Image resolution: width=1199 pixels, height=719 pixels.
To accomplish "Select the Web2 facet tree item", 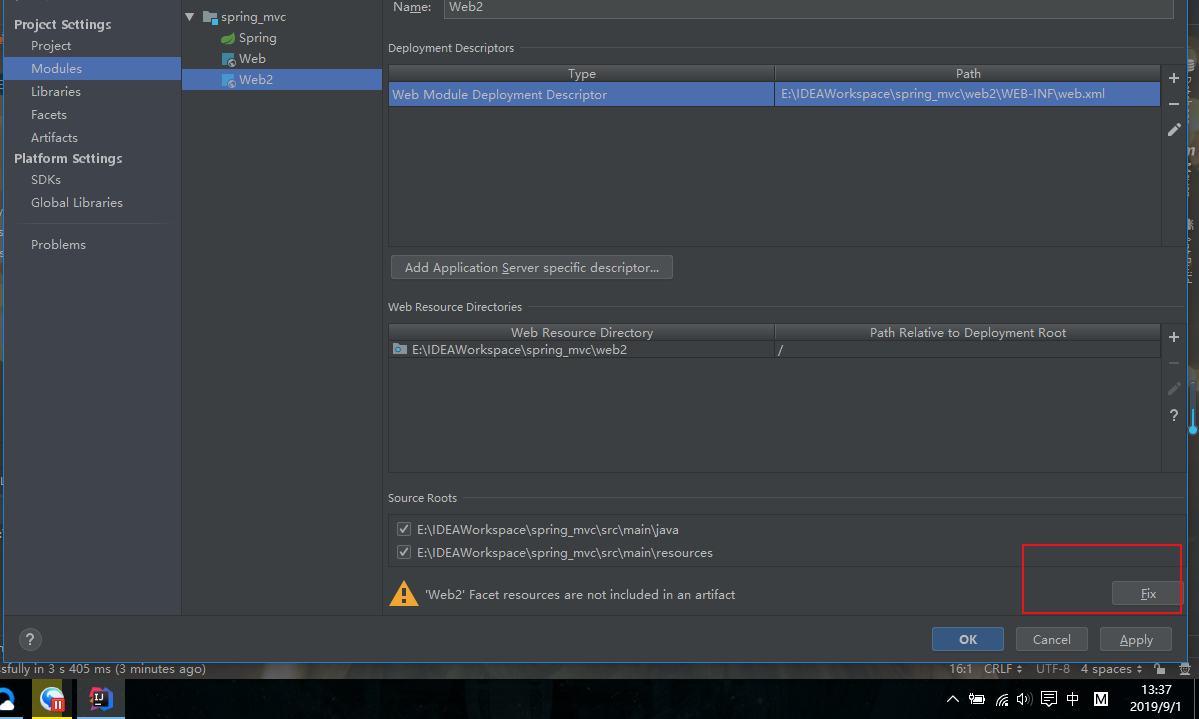I will (281, 80).
